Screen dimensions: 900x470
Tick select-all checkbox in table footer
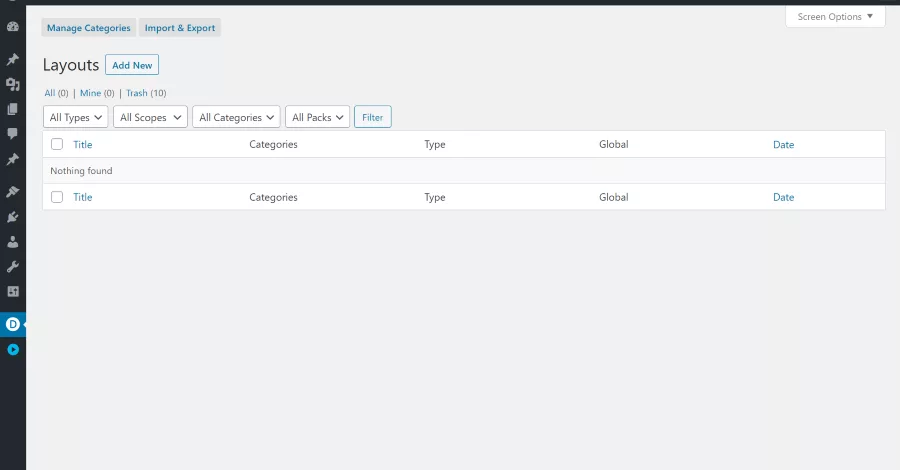[57, 197]
